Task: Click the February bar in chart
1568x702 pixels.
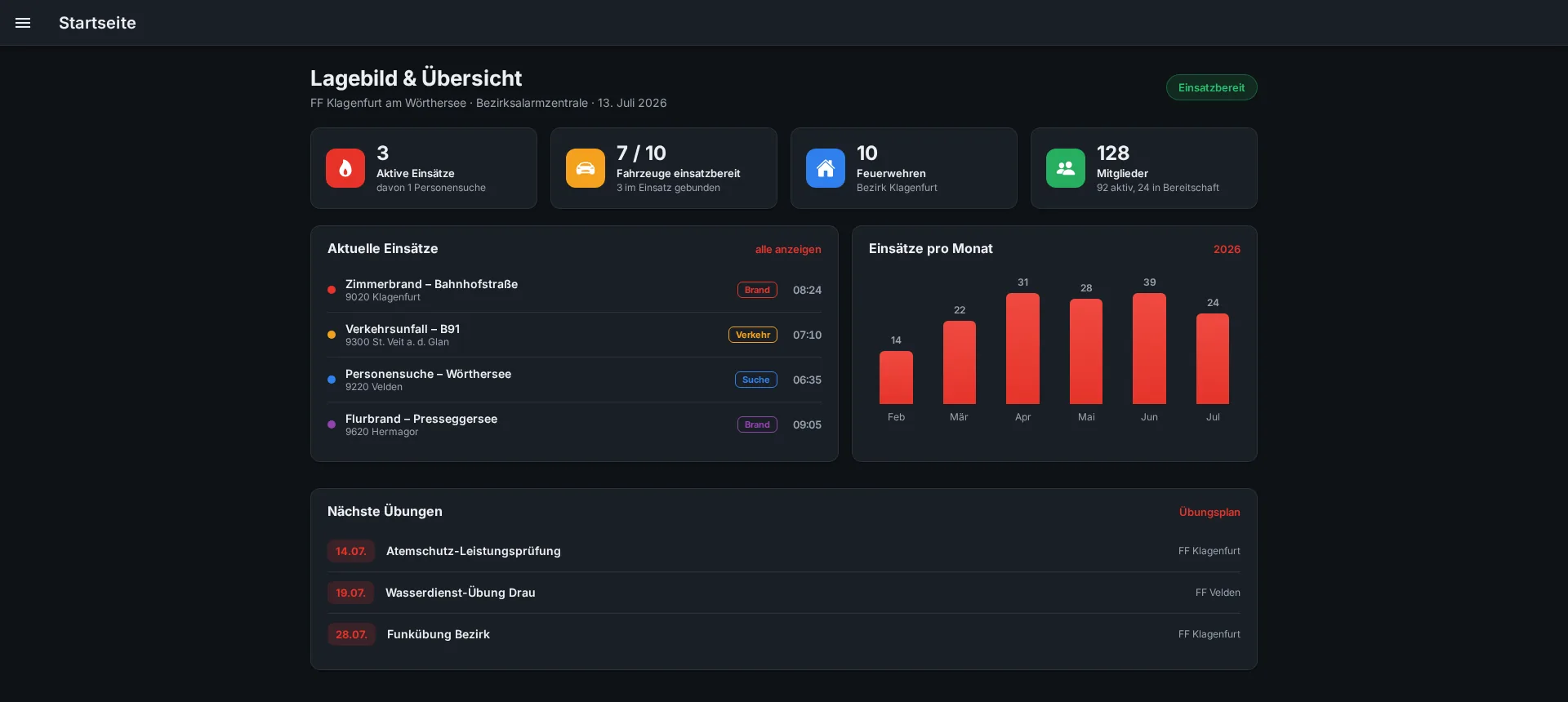Action: point(896,378)
